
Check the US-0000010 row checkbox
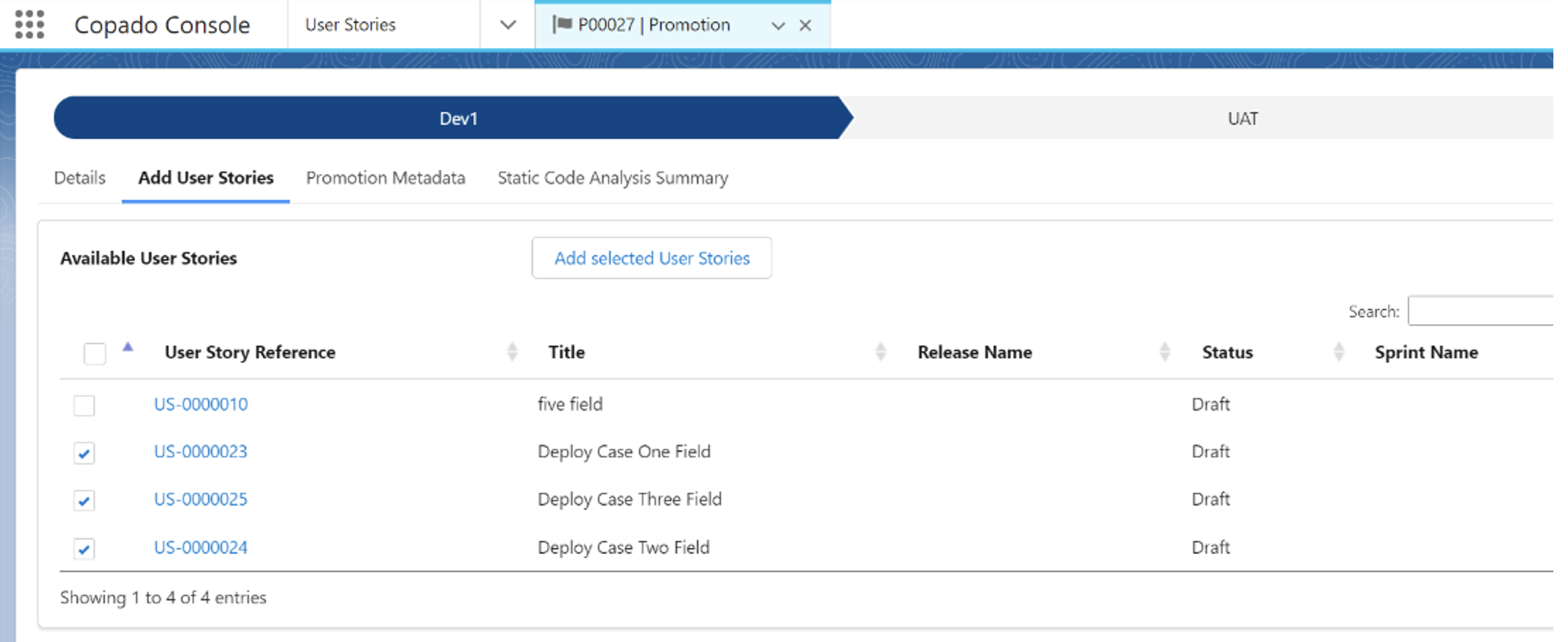pos(84,405)
